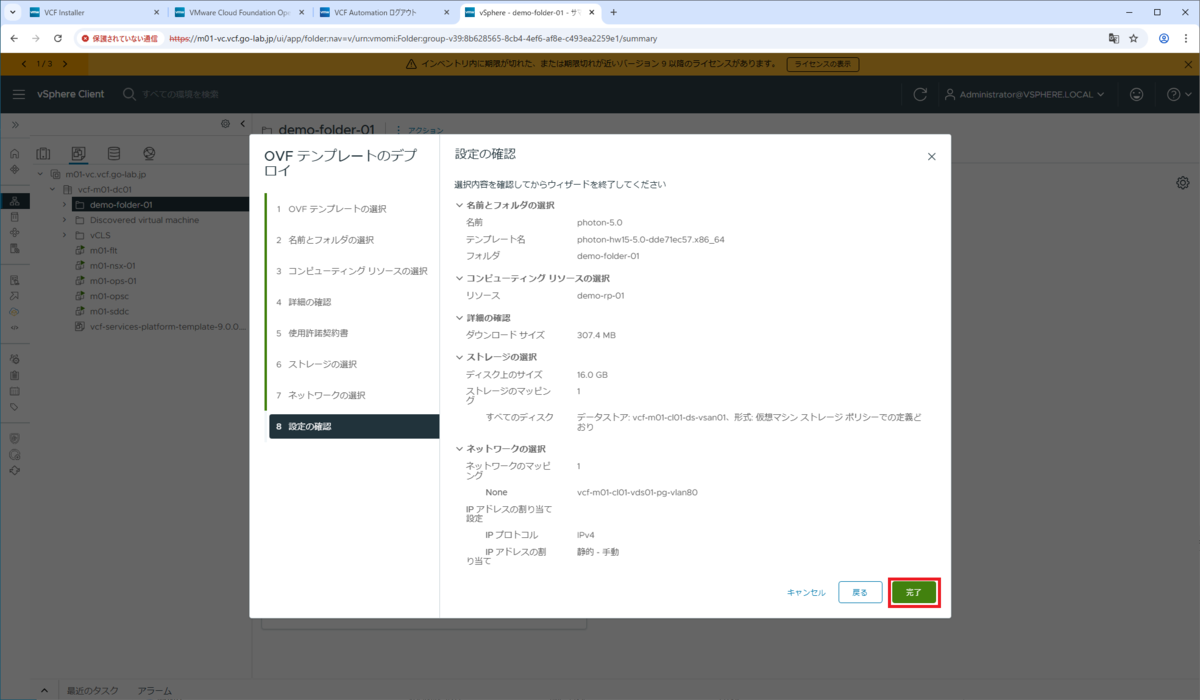
Task: Collapse the 名前とフォルダの選択 section
Action: pos(459,205)
